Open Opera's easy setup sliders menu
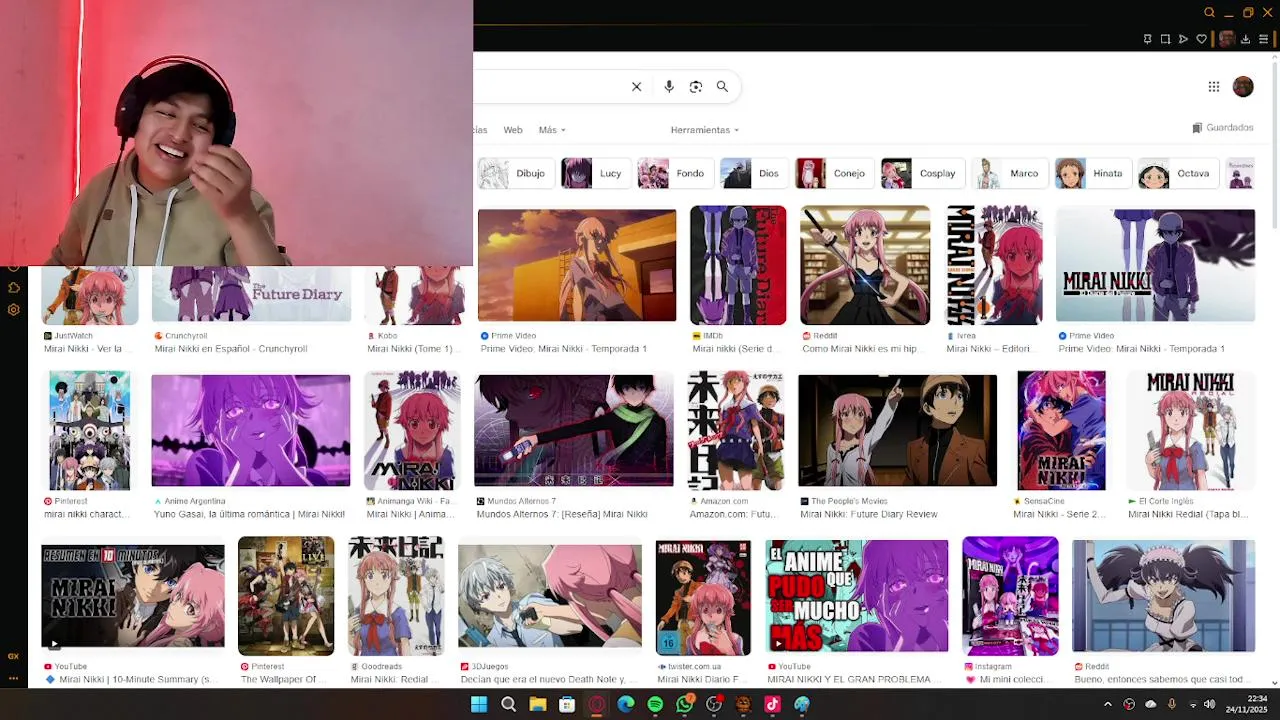This screenshot has height=720, width=1280. click(x=1263, y=39)
